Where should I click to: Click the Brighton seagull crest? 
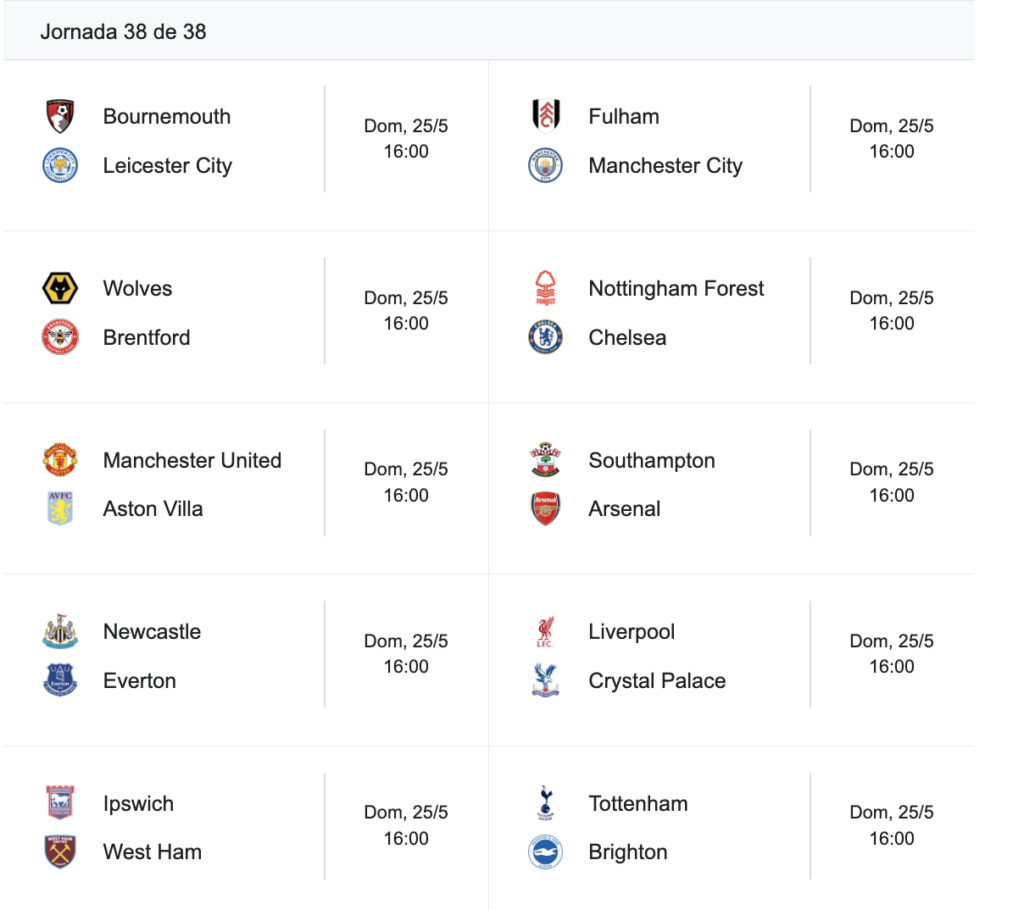(545, 852)
